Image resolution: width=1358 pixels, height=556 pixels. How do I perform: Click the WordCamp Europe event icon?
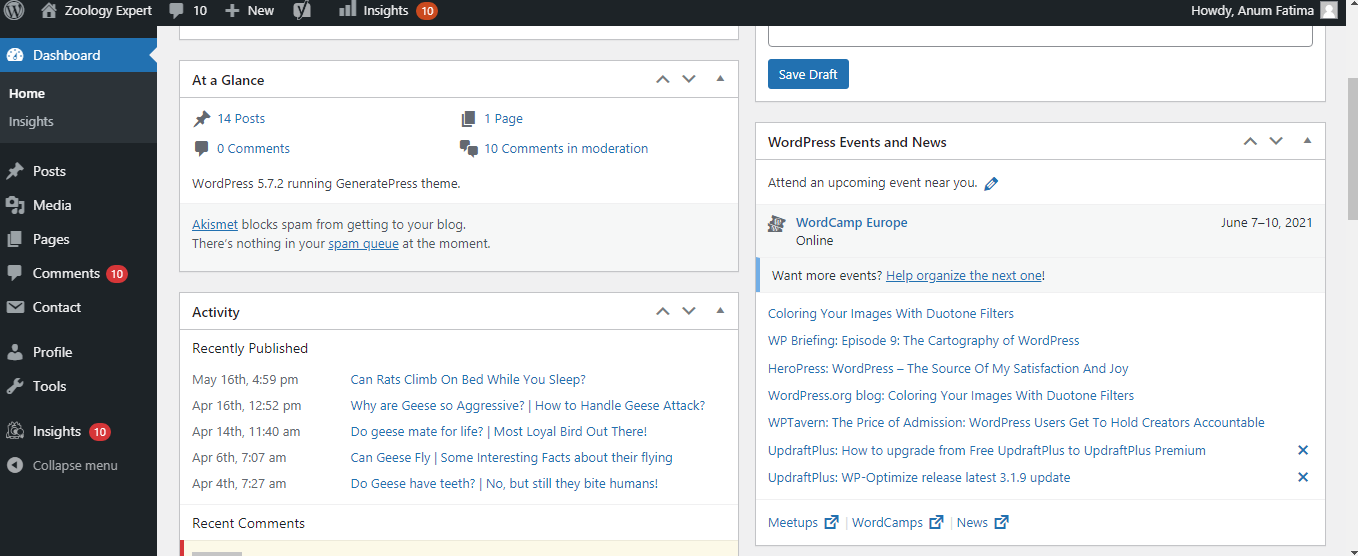click(776, 224)
